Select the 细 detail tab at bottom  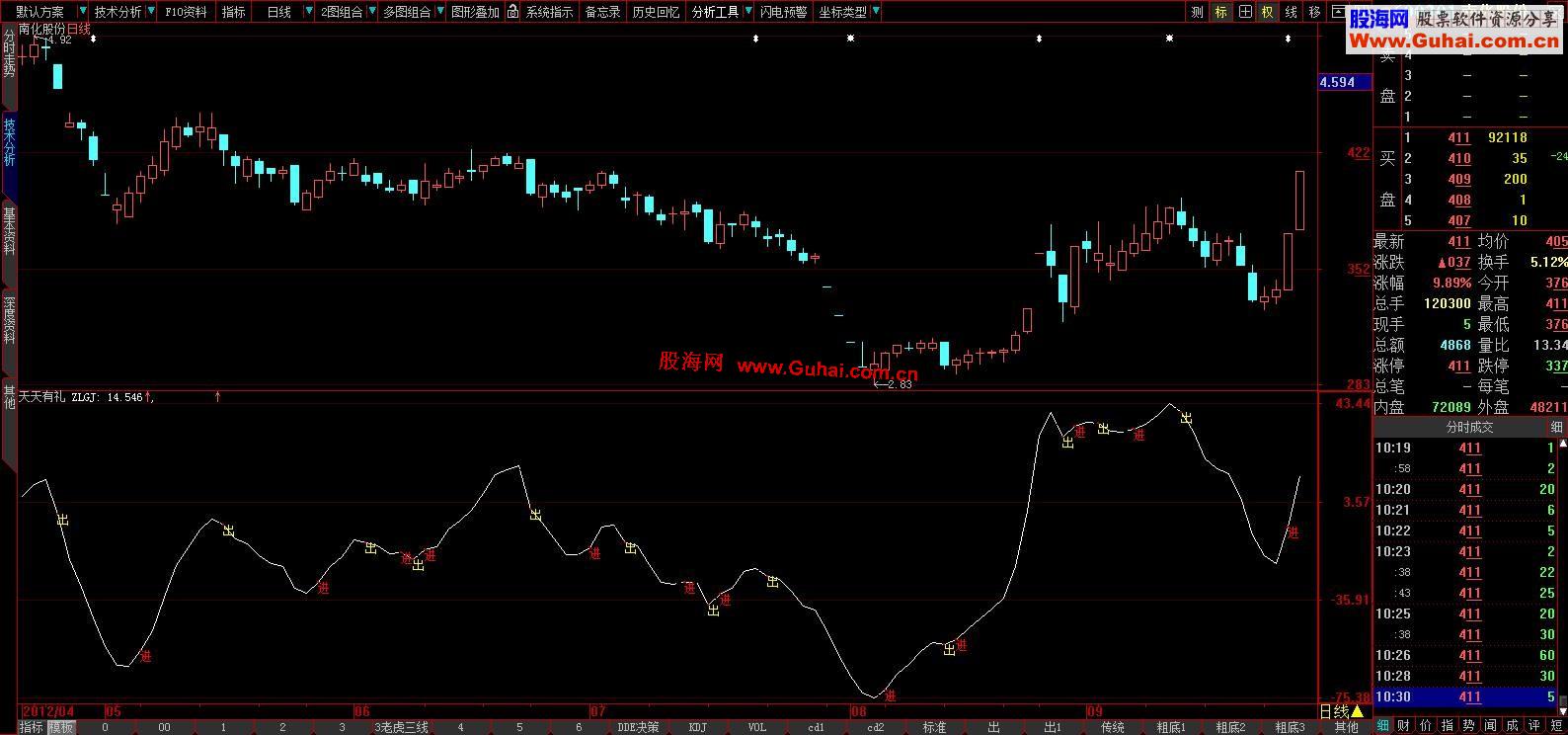1382,726
